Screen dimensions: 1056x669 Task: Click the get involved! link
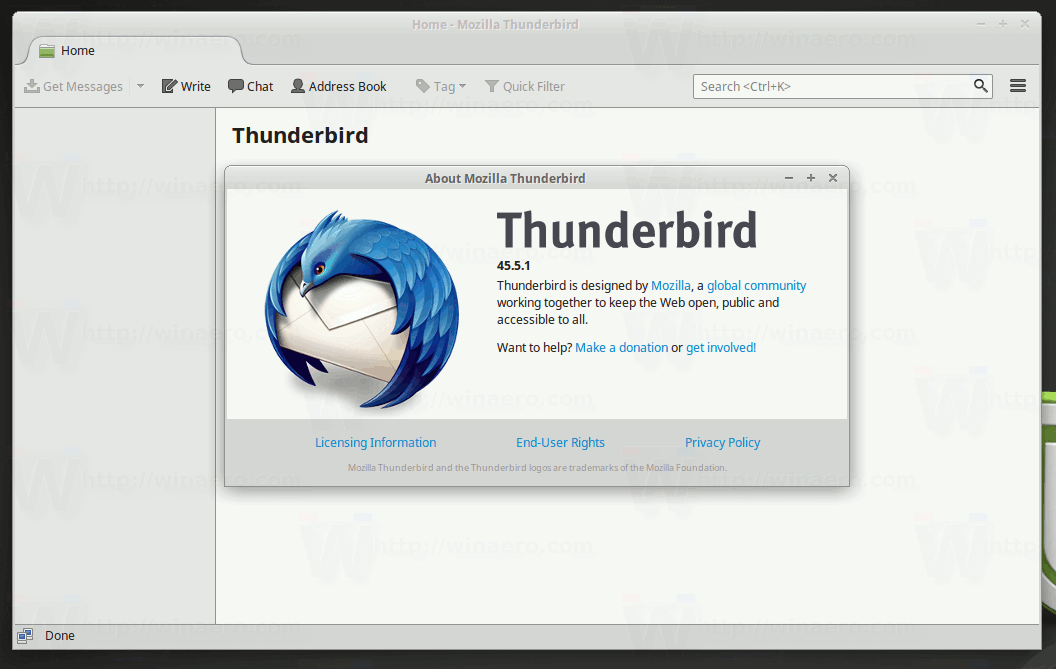click(x=721, y=348)
